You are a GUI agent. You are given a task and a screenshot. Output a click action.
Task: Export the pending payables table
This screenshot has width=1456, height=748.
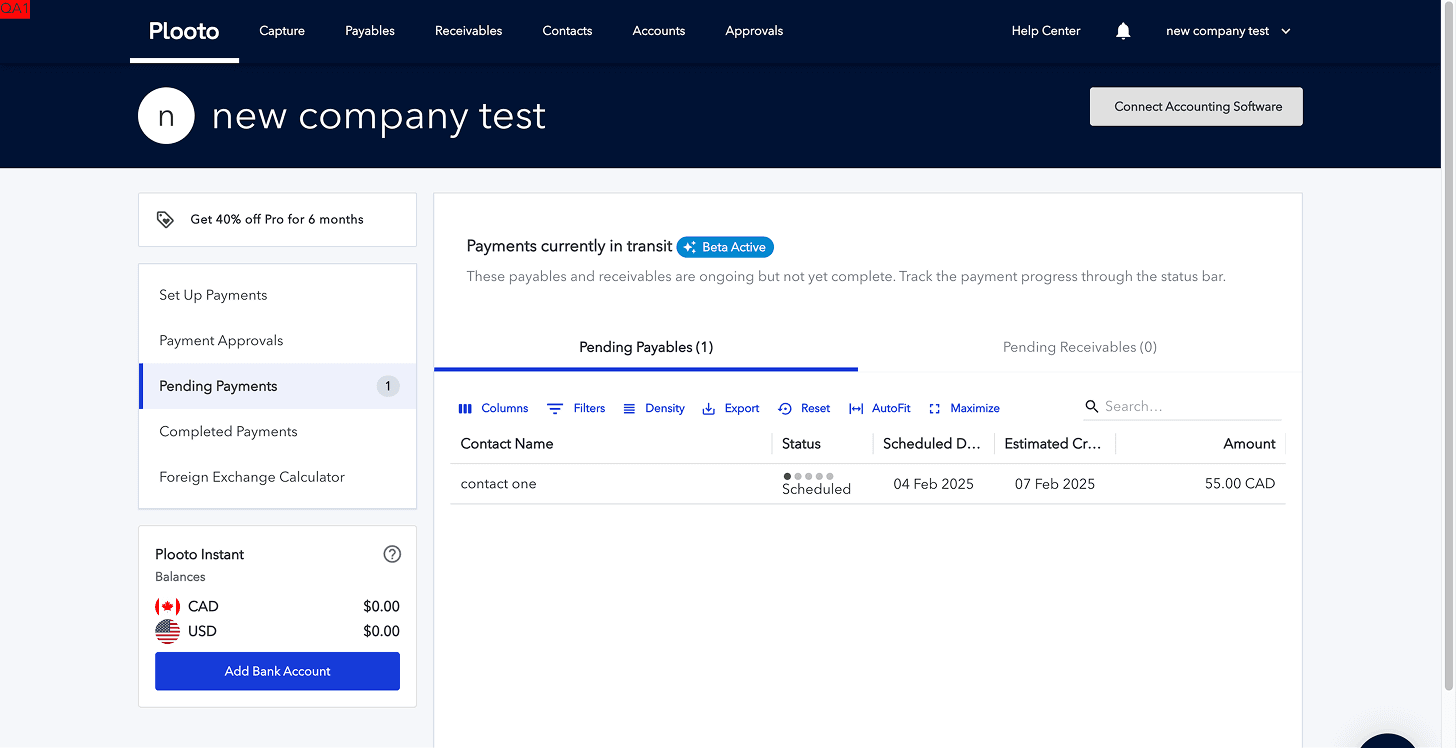click(731, 408)
